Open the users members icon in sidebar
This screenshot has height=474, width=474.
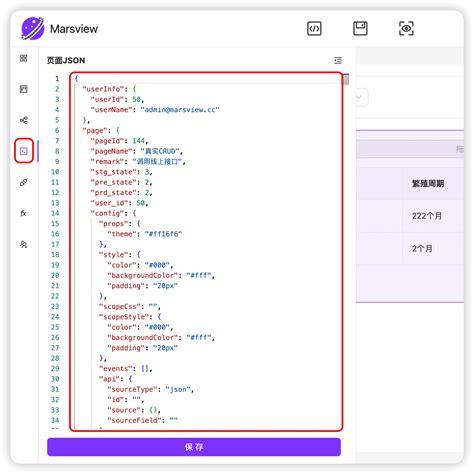(23, 244)
